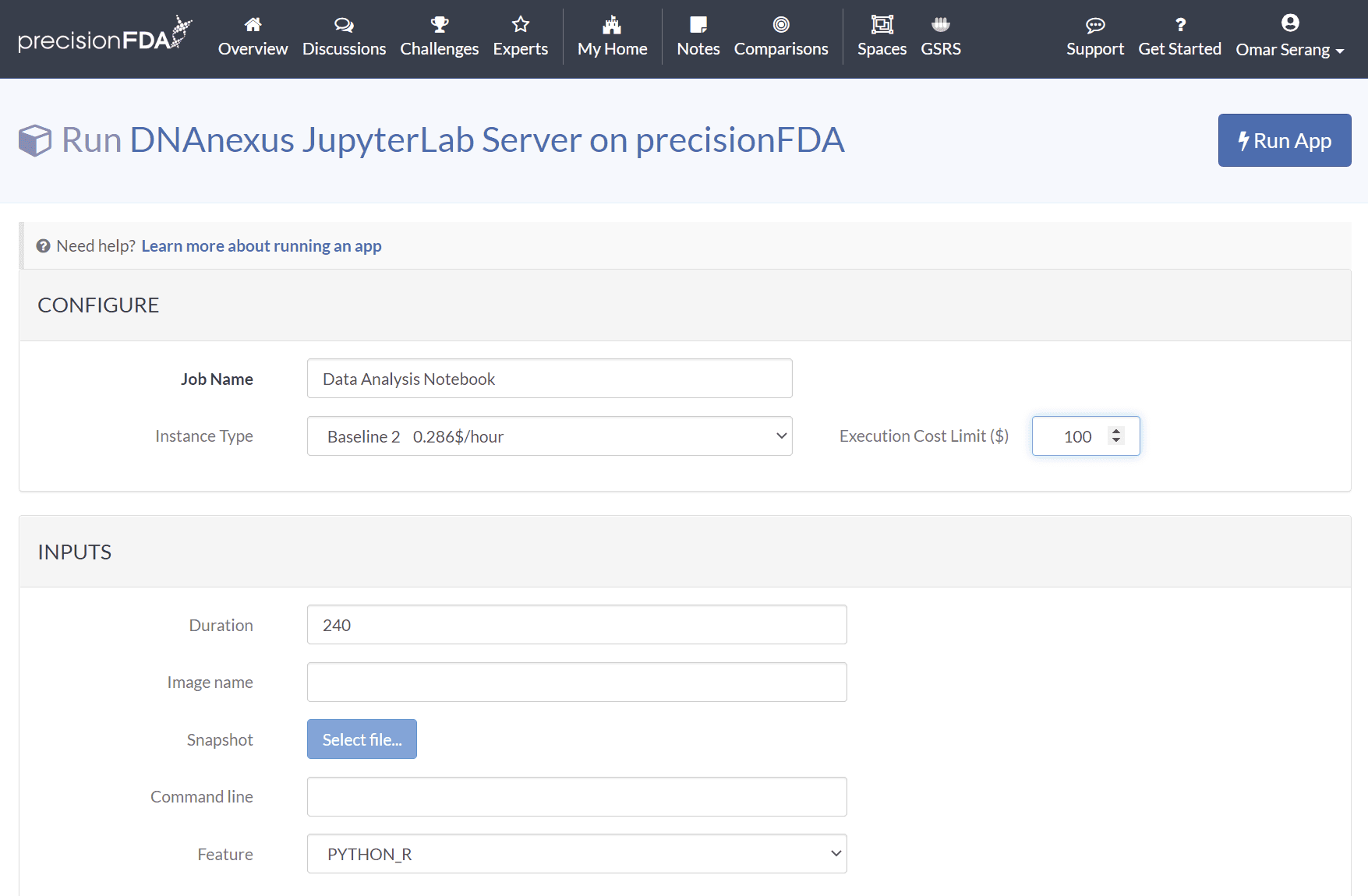Open Discussions chat bubble icon
This screenshot has height=896, width=1368.
click(344, 25)
